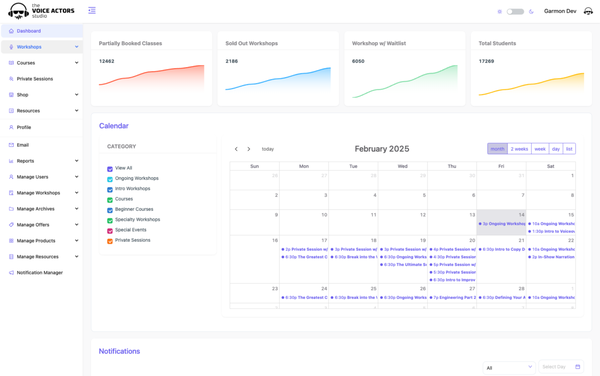Open the user avatar headphone icon
The width and height of the screenshot is (600, 376).
pos(588,11)
